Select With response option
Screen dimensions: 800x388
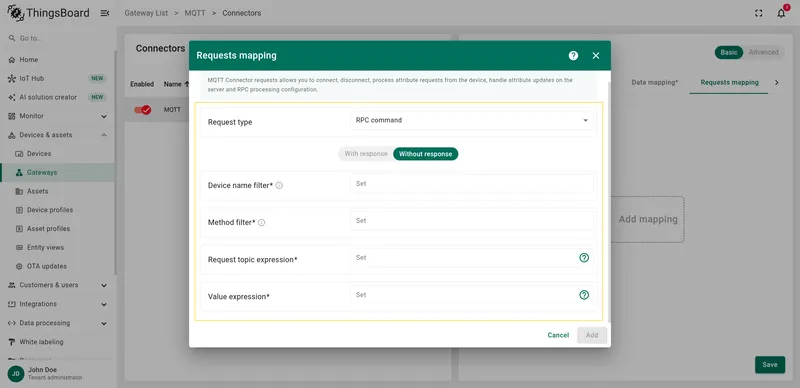pos(366,154)
